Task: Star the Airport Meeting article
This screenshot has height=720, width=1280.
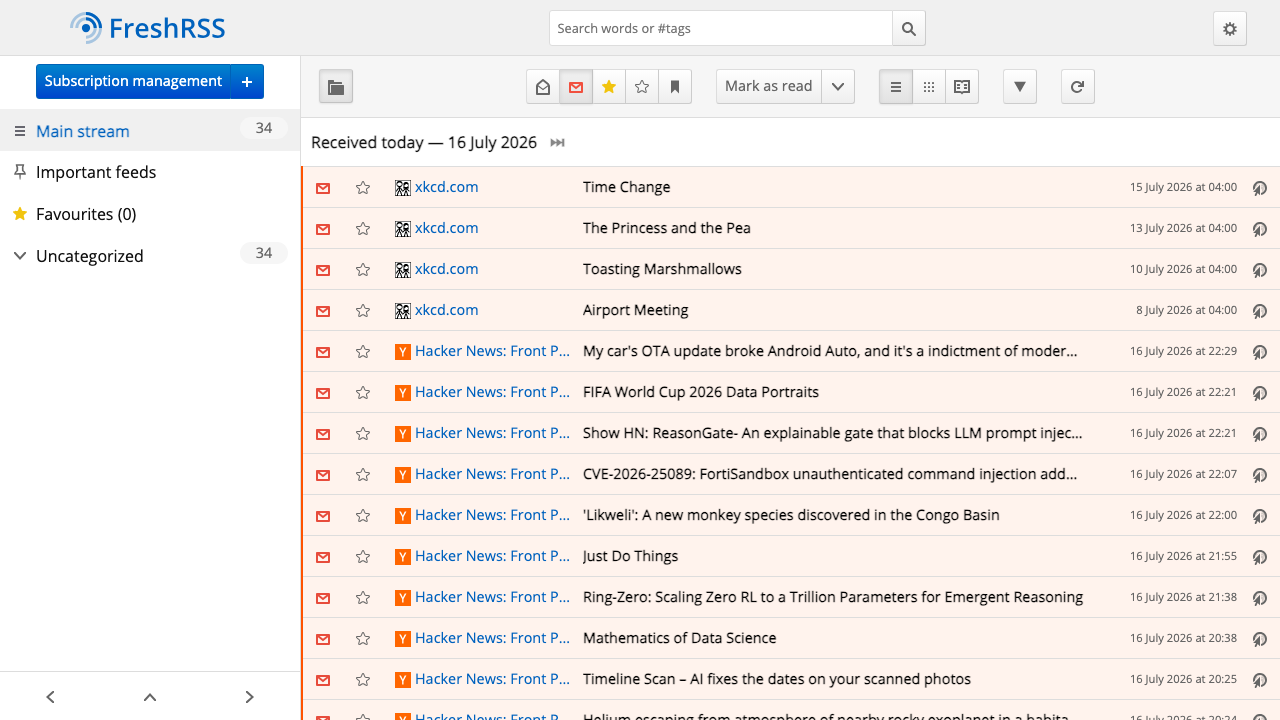Action: pyautogui.click(x=363, y=311)
